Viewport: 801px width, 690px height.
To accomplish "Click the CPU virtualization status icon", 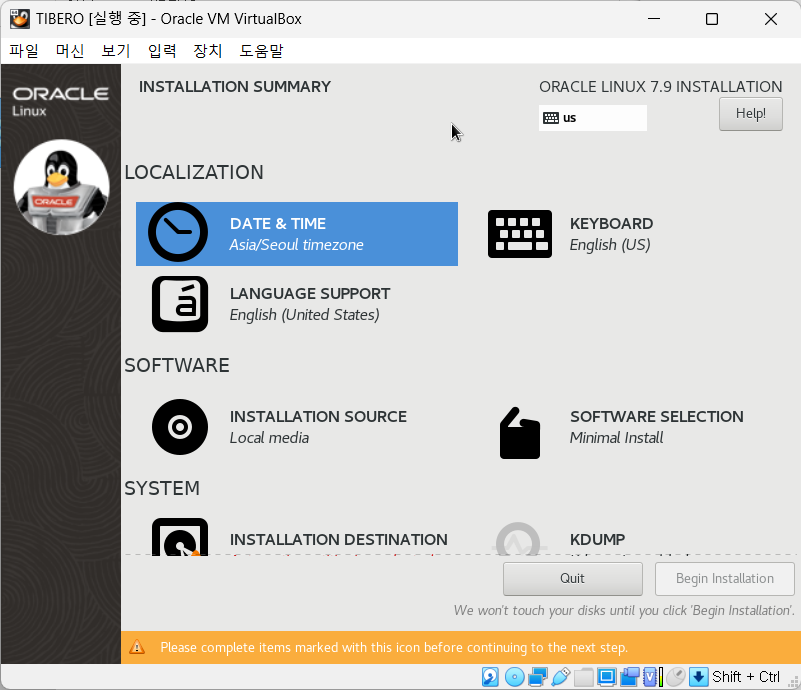I will point(652,677).
